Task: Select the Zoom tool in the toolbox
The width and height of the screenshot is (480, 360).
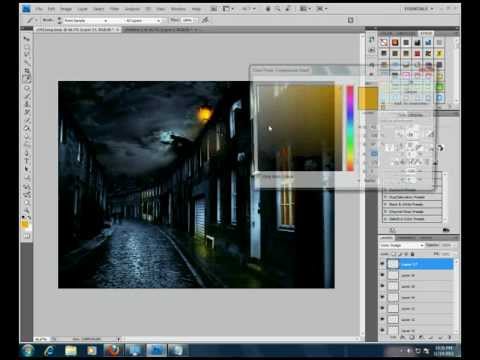Action: point(27,210)
